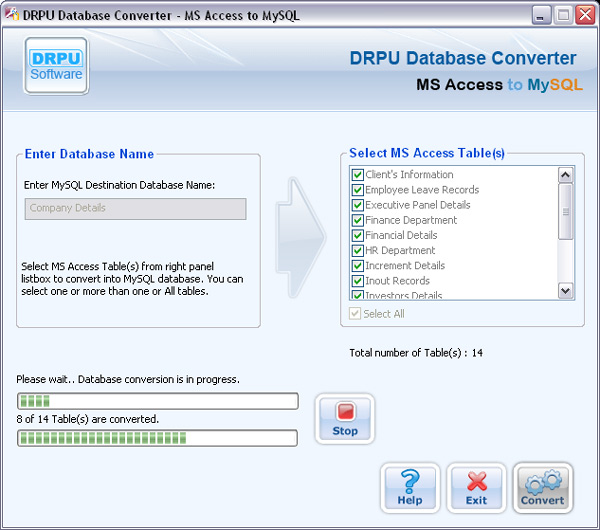Uncheck Finance Department checkbox
Screen dimensions: 600x530
pyautogui.click(x=357, y=220)
